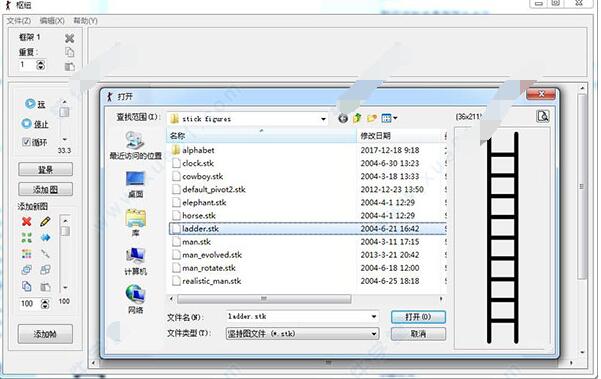601x379 pixels.
Task: Click the up-one-folder icon in dialog
Action: pyautogui.click(x=357, y=118)
